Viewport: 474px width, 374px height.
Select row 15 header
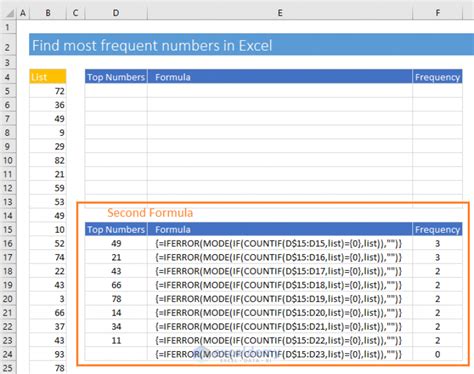tap(8, 229)
